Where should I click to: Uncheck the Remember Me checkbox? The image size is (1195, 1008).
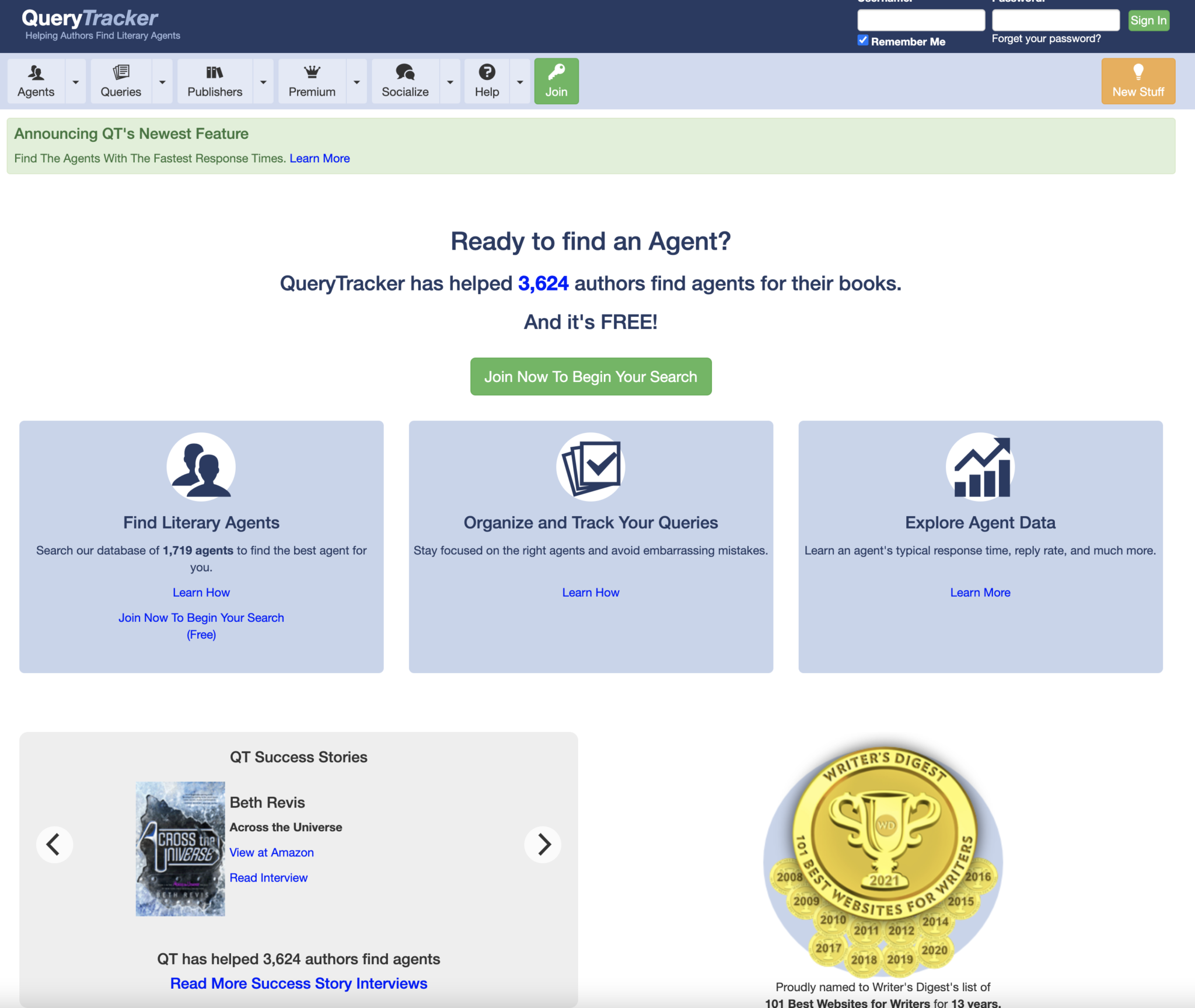863,40
